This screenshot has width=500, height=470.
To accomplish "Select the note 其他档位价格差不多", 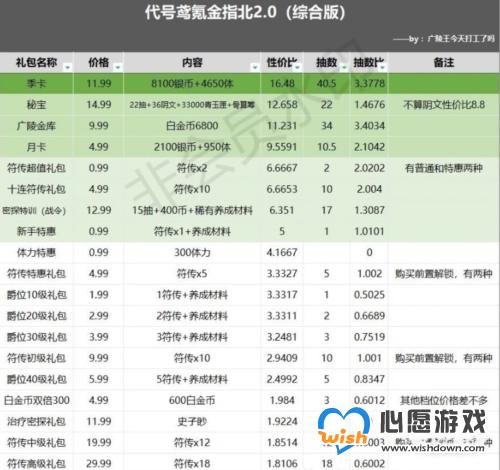I will point(444,400).
